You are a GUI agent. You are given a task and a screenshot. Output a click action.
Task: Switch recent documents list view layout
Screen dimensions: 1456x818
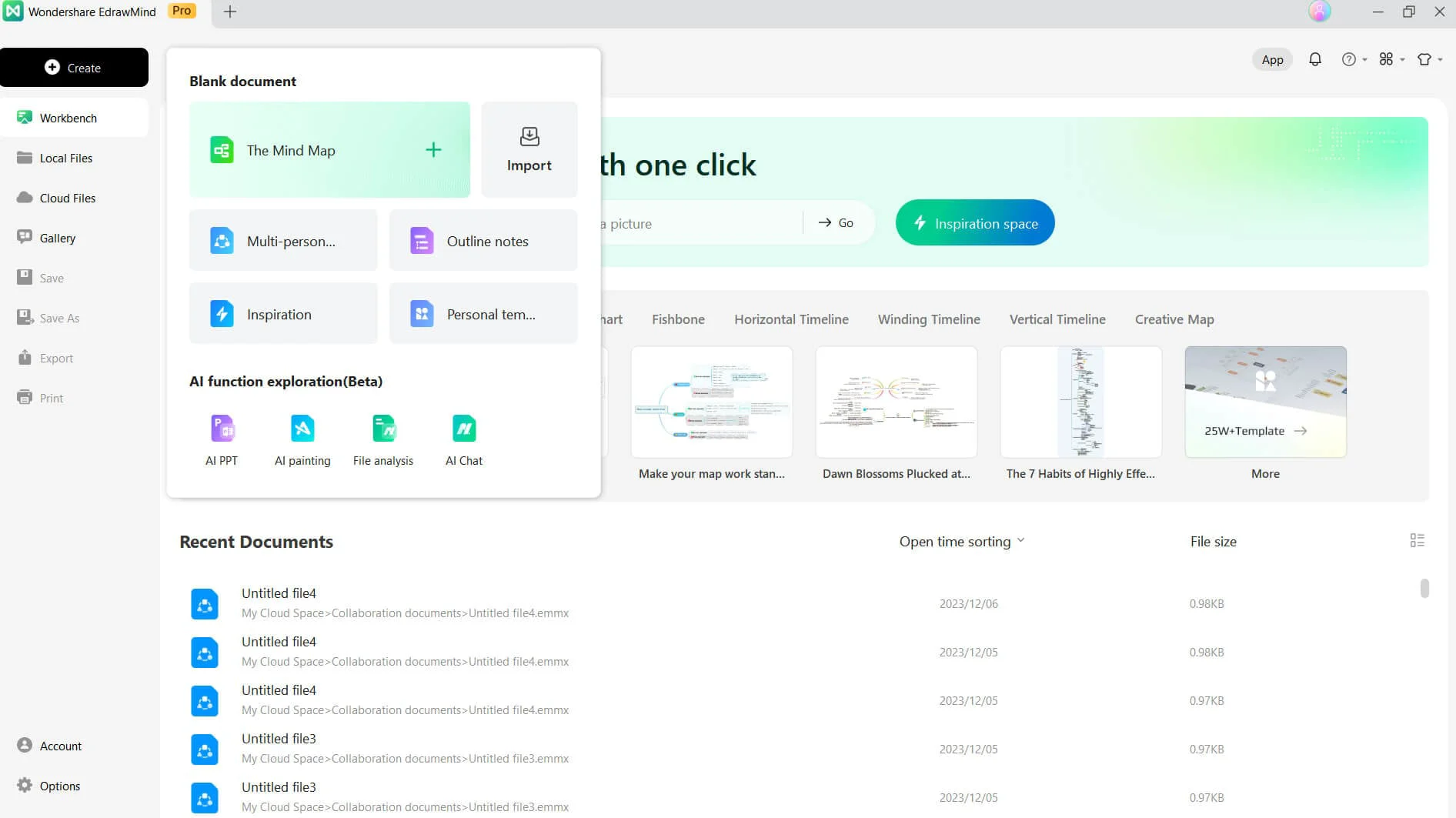pyautogui.click(x=1417, y=541)
